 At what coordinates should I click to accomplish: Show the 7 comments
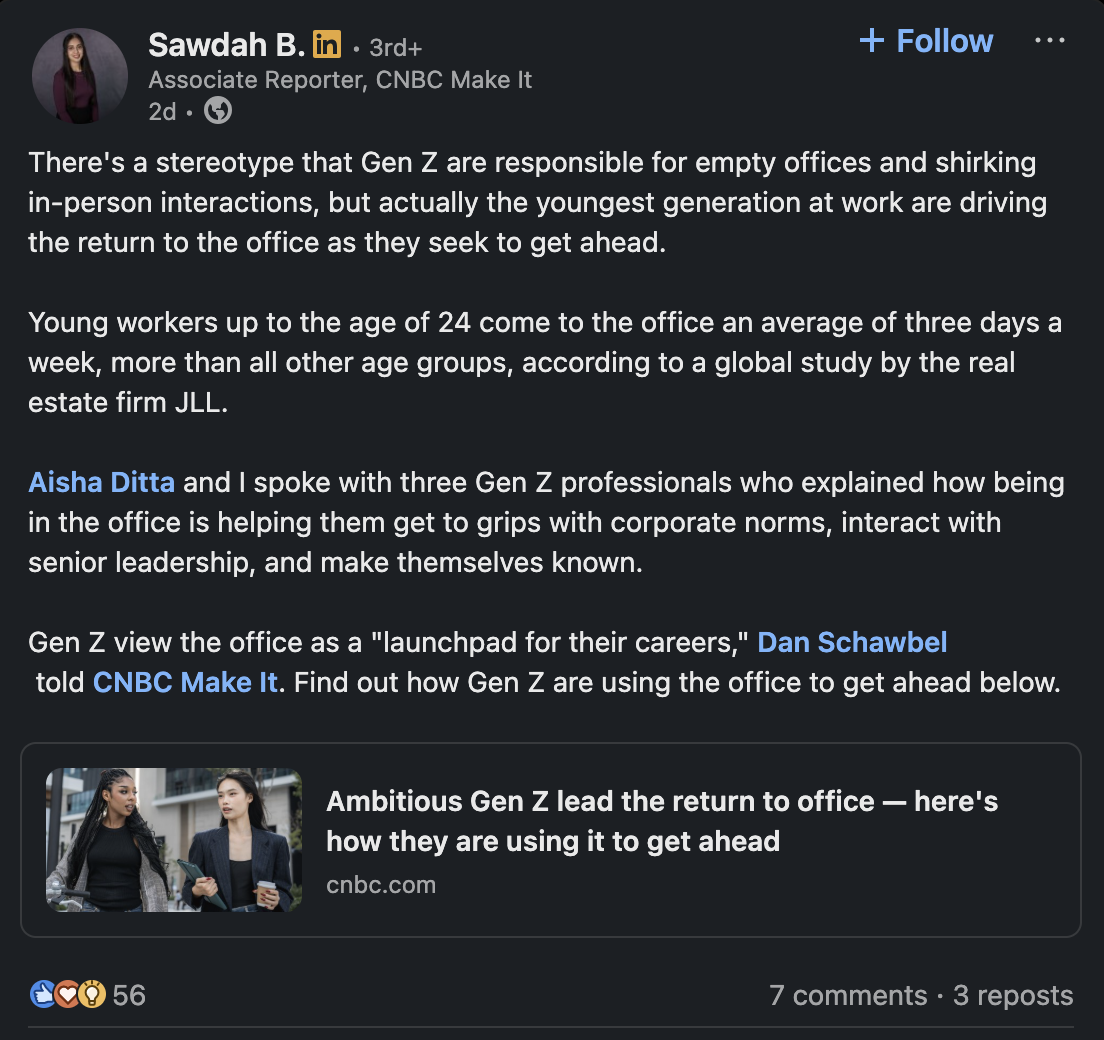pyautogui.click(x=847, y=996)
